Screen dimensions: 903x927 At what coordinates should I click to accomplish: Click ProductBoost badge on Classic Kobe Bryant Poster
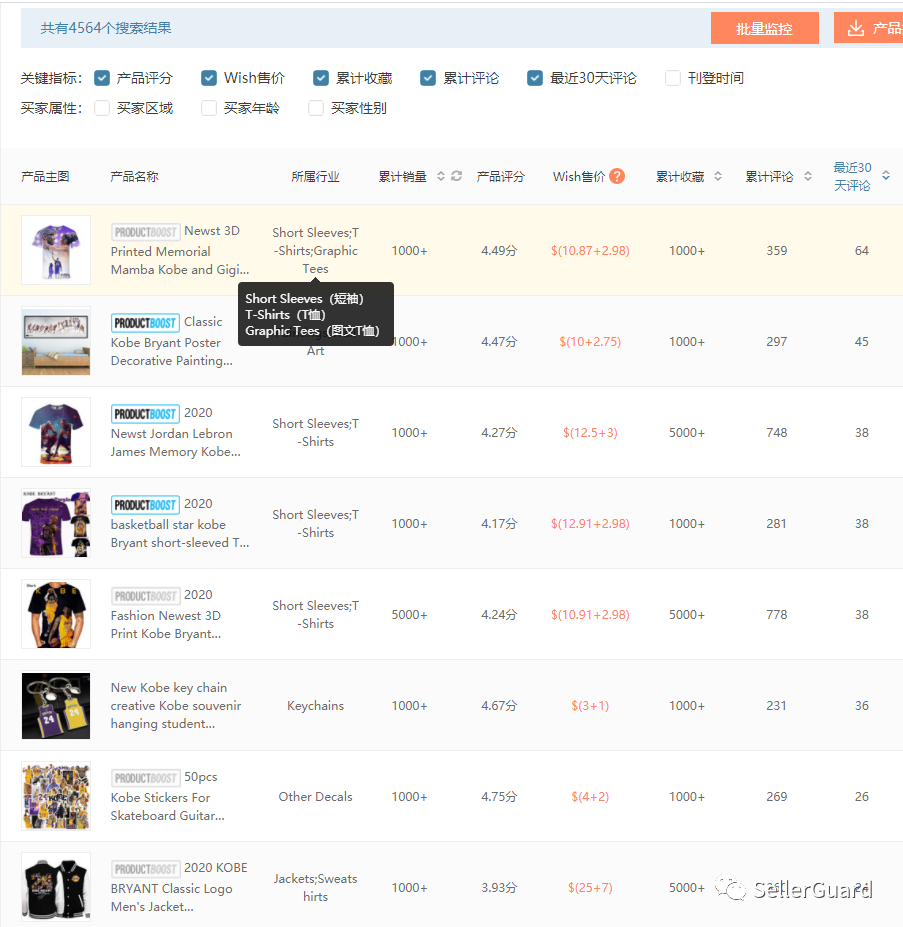pos(145,323)
